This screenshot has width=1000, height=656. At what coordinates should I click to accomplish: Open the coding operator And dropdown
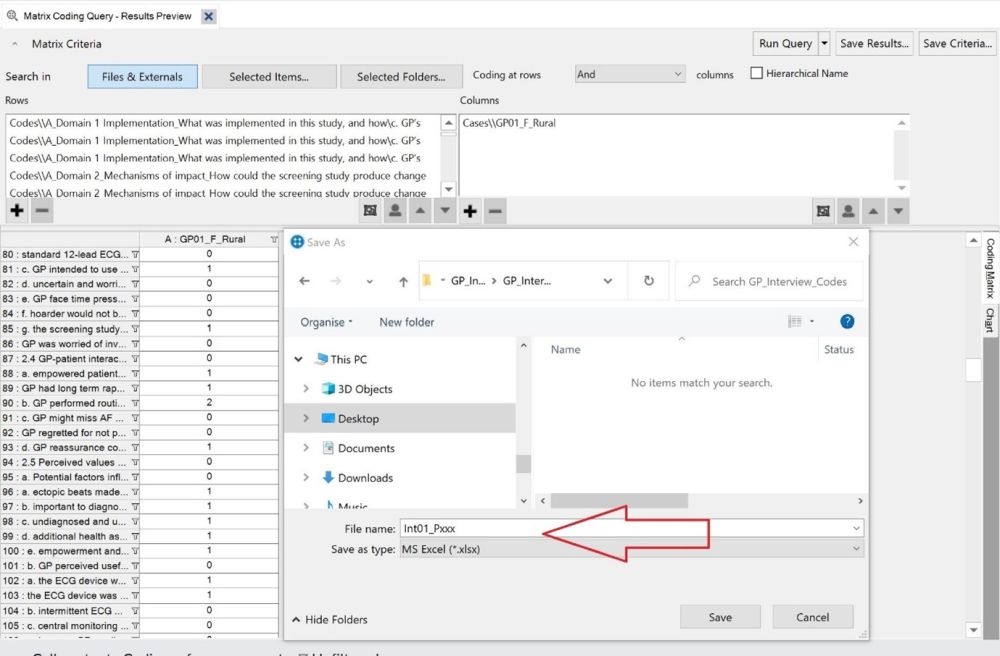pyautogui.click(x=630, y=74)
